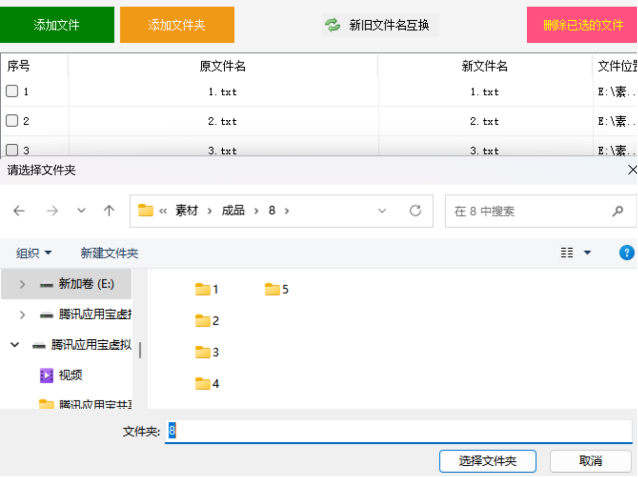638x477 pixels.
Task: Open the address bar history dropdown
Action: tap(382, 211)
